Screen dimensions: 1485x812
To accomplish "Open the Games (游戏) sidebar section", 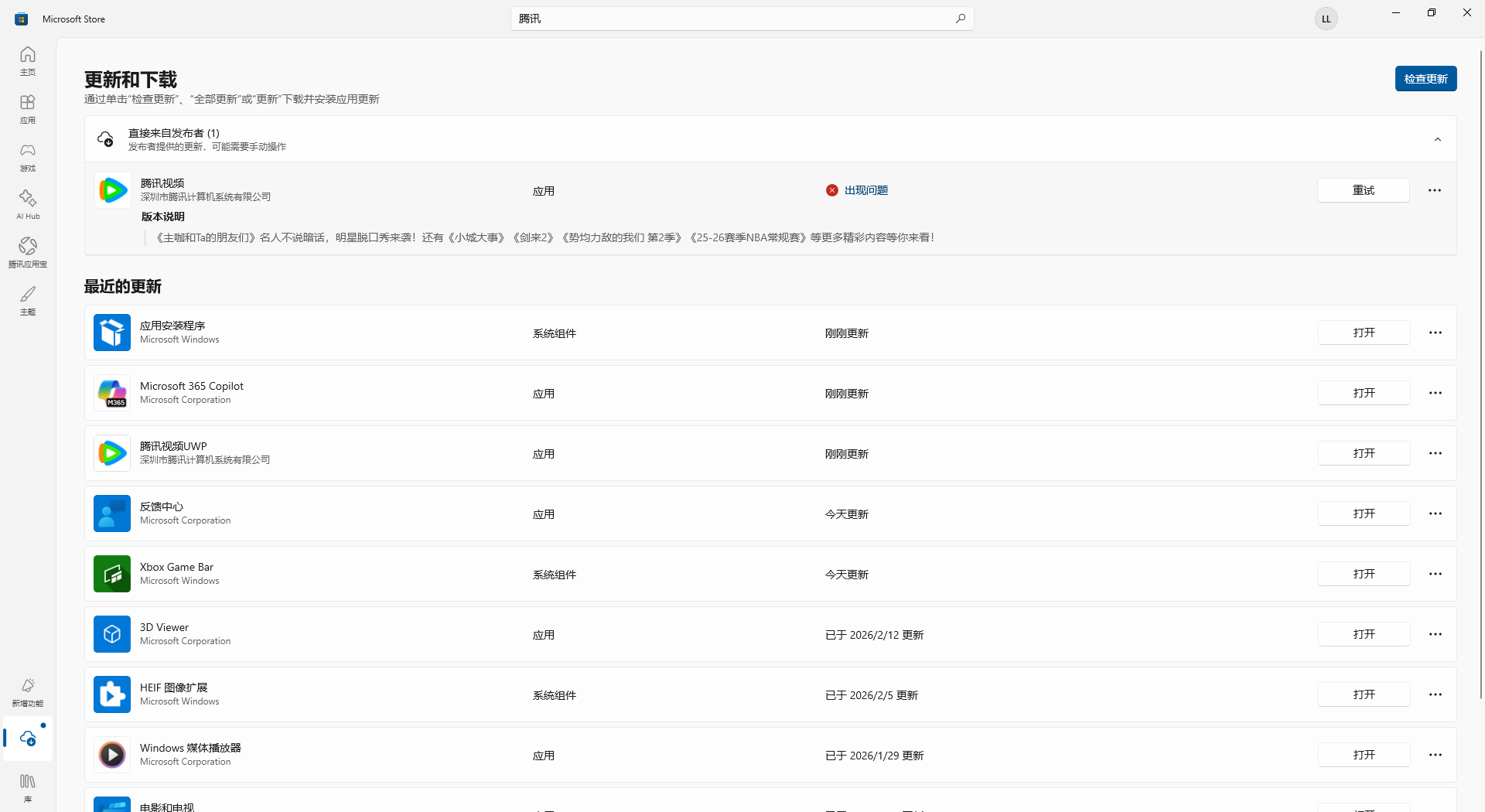I will pyautogui.click(x=28, y=156).
